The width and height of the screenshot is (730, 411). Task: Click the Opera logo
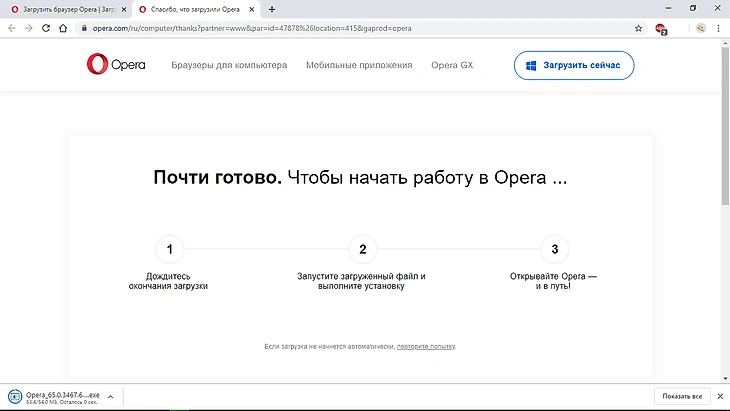coord(116,64)
